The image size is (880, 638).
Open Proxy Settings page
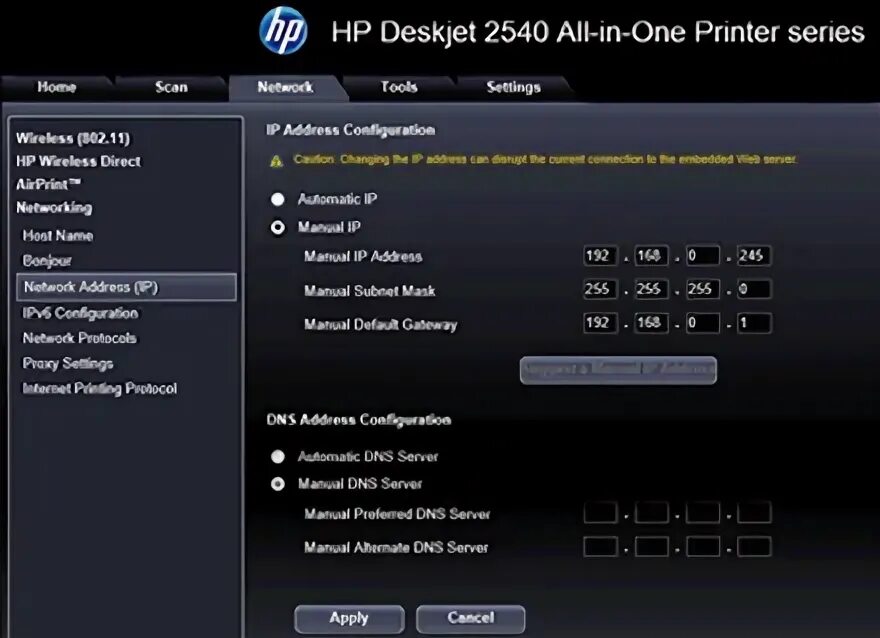[x=68, y=364]
